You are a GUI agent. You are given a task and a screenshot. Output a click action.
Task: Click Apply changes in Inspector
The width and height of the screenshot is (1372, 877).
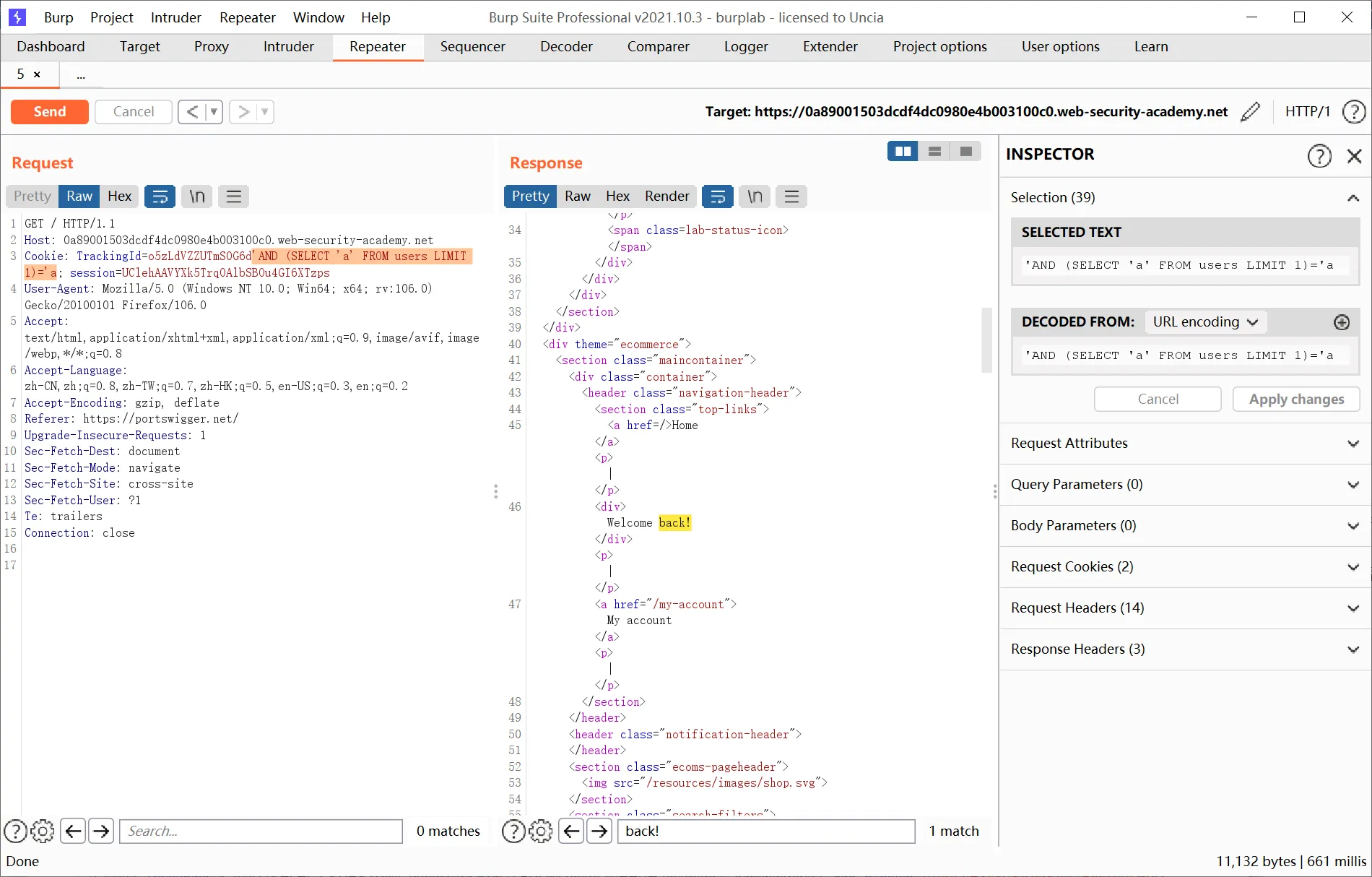coord(1296,399)
